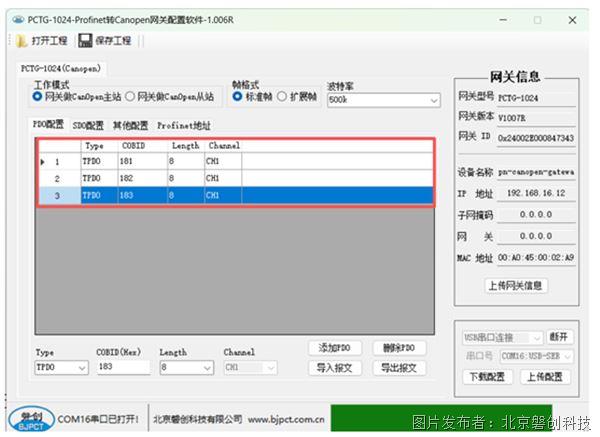Click the www.bjpct.com.cn website text

286,420
